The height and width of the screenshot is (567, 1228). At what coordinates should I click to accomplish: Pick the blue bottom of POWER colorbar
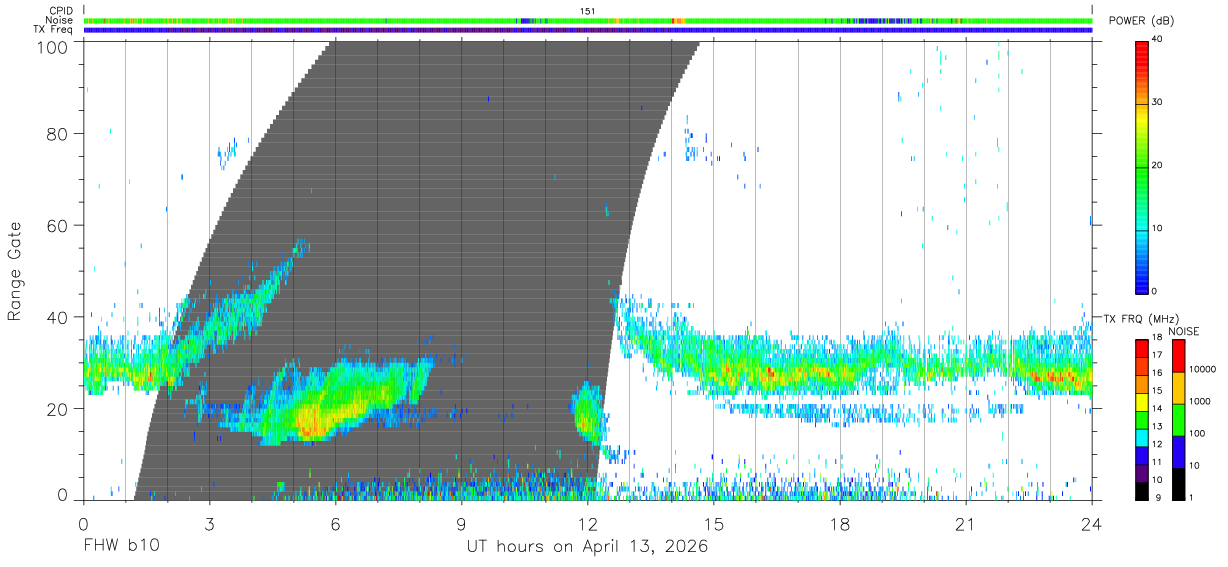click(1140, 283)
